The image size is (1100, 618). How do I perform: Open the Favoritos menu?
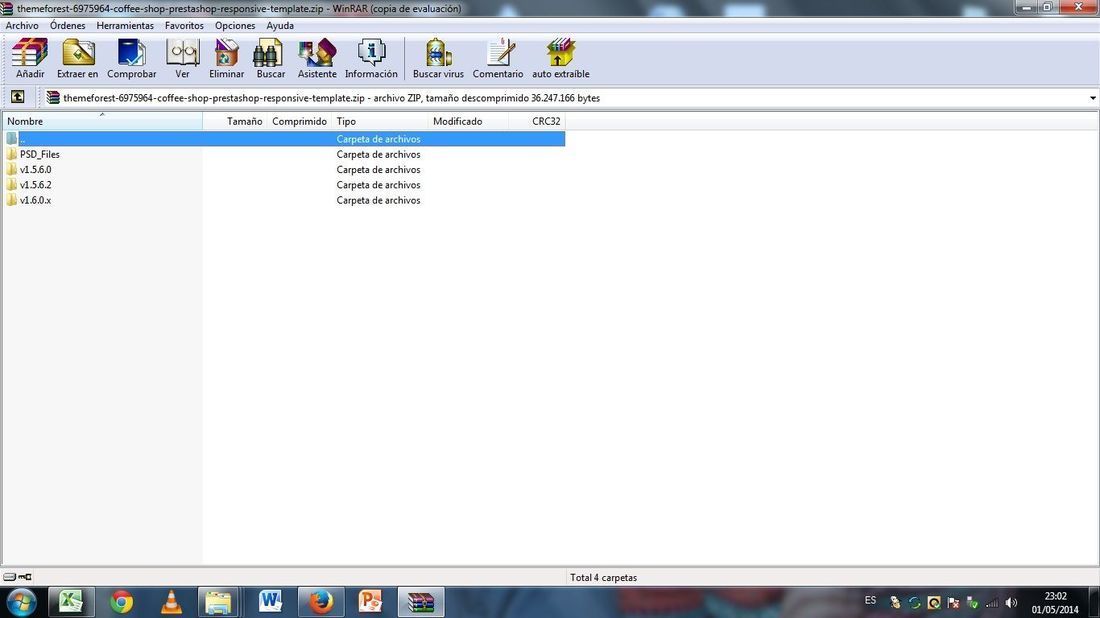[x=184, y=25]
